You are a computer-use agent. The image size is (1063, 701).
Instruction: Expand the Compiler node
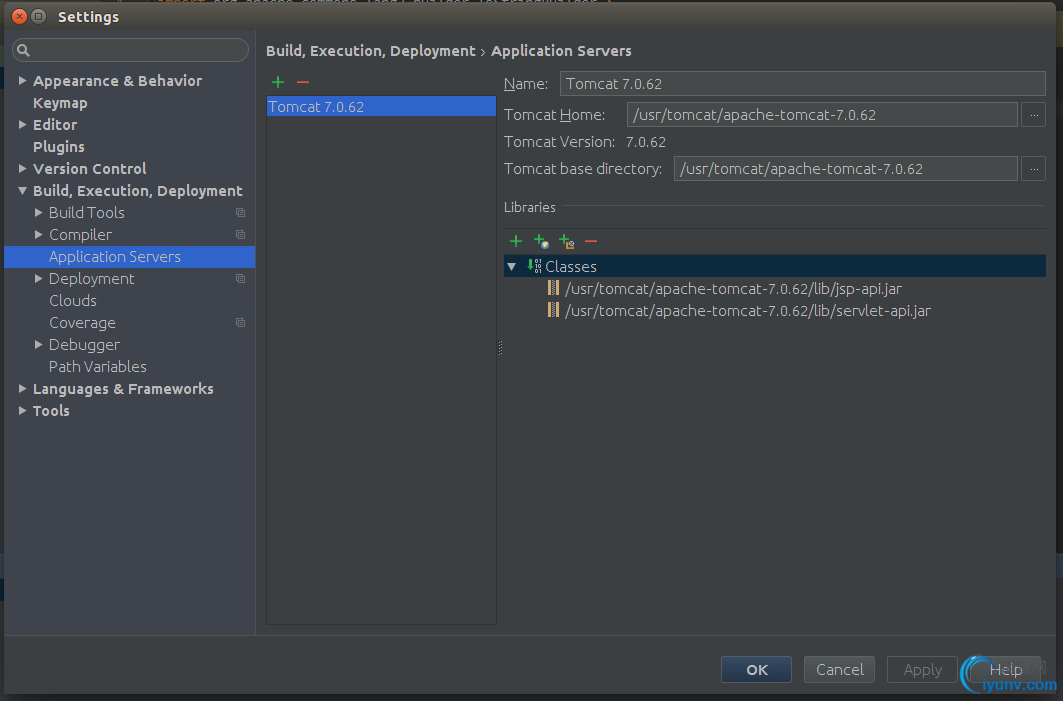39,235
